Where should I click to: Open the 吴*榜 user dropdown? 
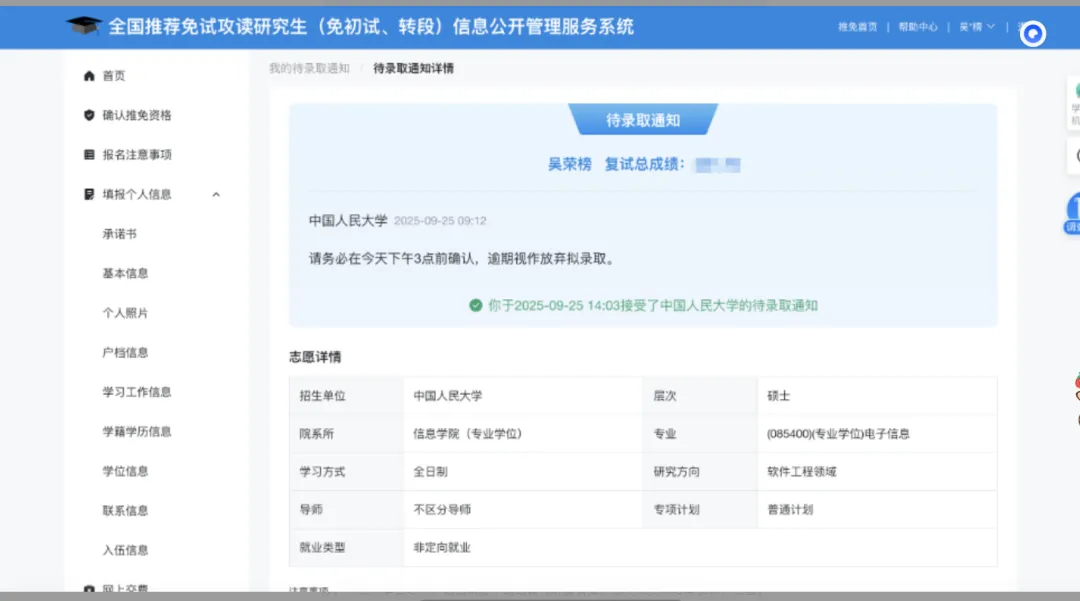tap(977, 27)
